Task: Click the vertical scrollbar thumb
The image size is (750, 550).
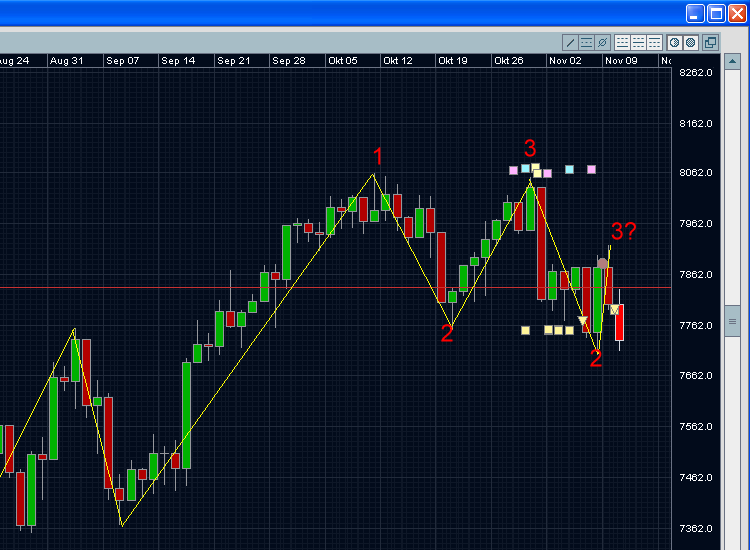Action: (732, 321)
